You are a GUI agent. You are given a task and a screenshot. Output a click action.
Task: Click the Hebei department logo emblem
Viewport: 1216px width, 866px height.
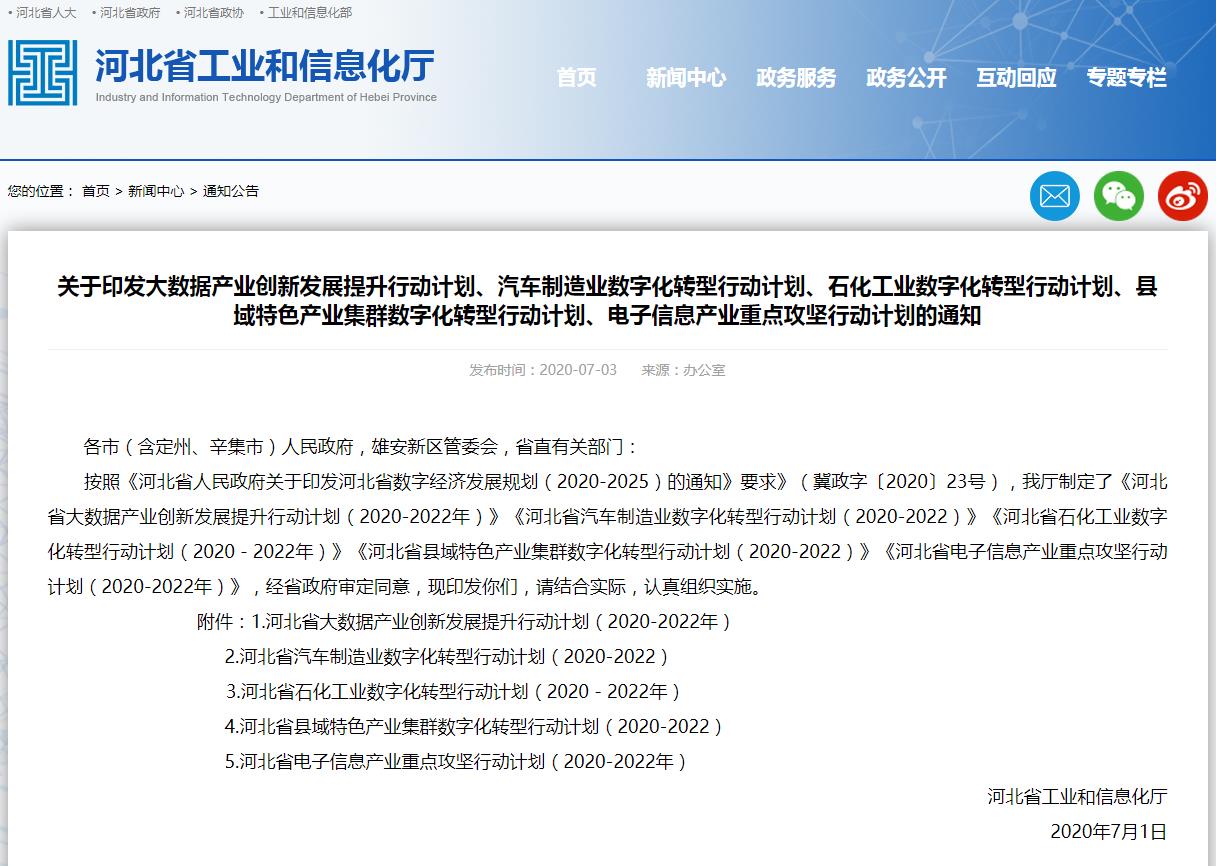(44, 72)
